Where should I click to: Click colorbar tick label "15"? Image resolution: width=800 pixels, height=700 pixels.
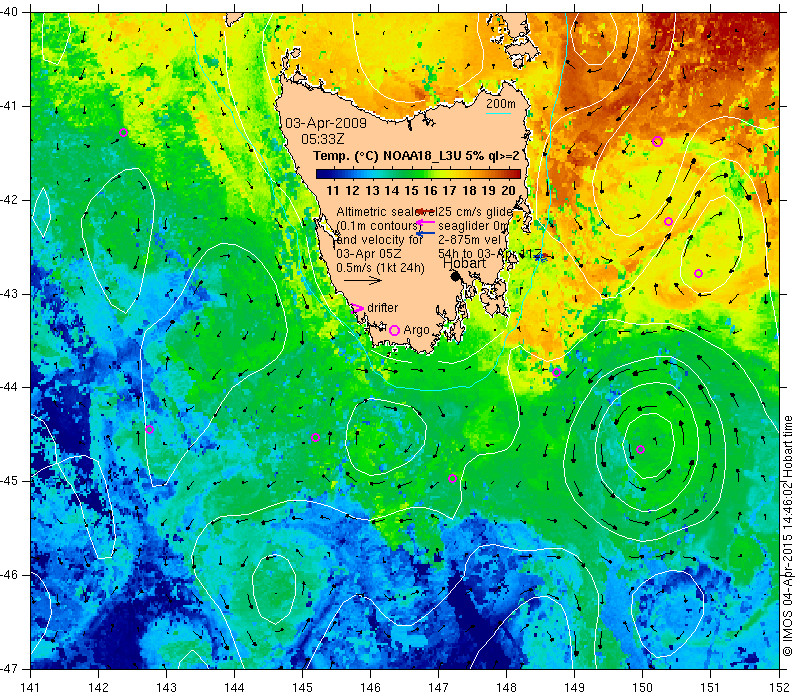pos(411,191)
